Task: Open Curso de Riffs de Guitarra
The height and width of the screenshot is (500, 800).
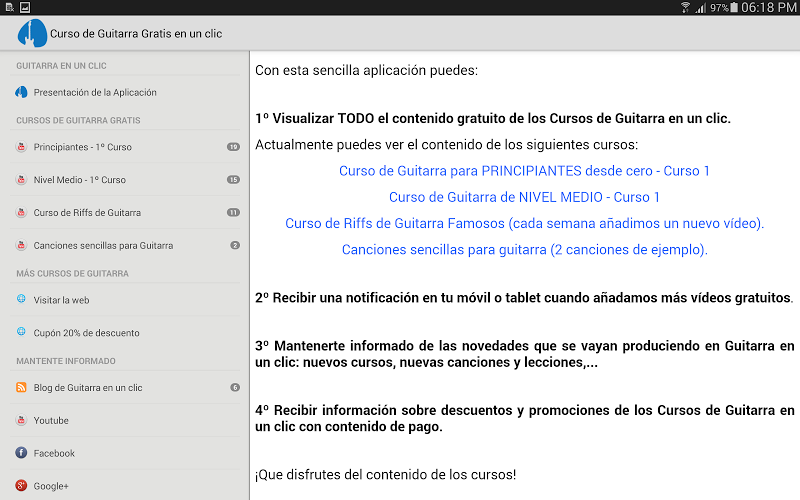Action: [125, 212]
